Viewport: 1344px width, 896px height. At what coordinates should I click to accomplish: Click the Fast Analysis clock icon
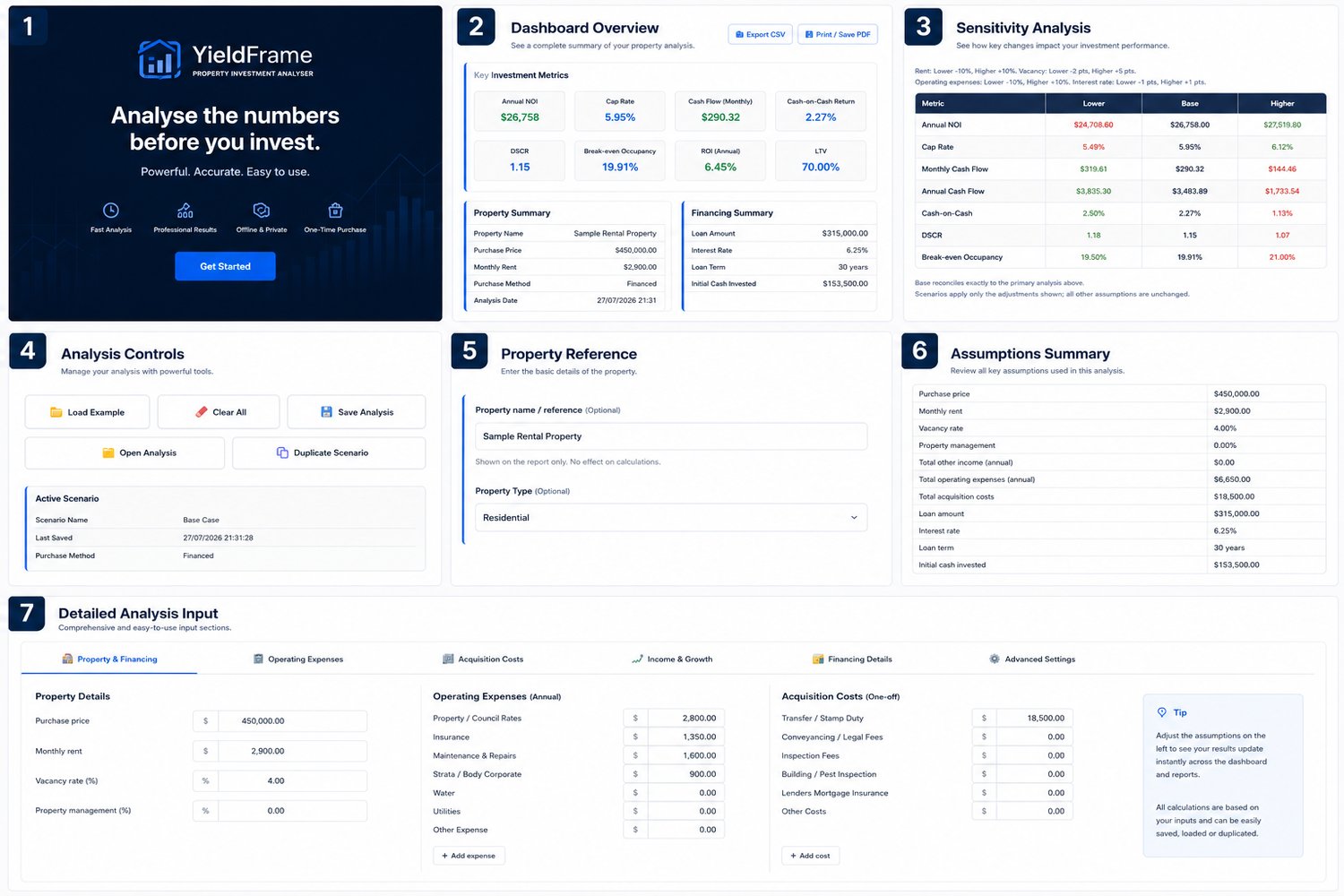(111, 211)
